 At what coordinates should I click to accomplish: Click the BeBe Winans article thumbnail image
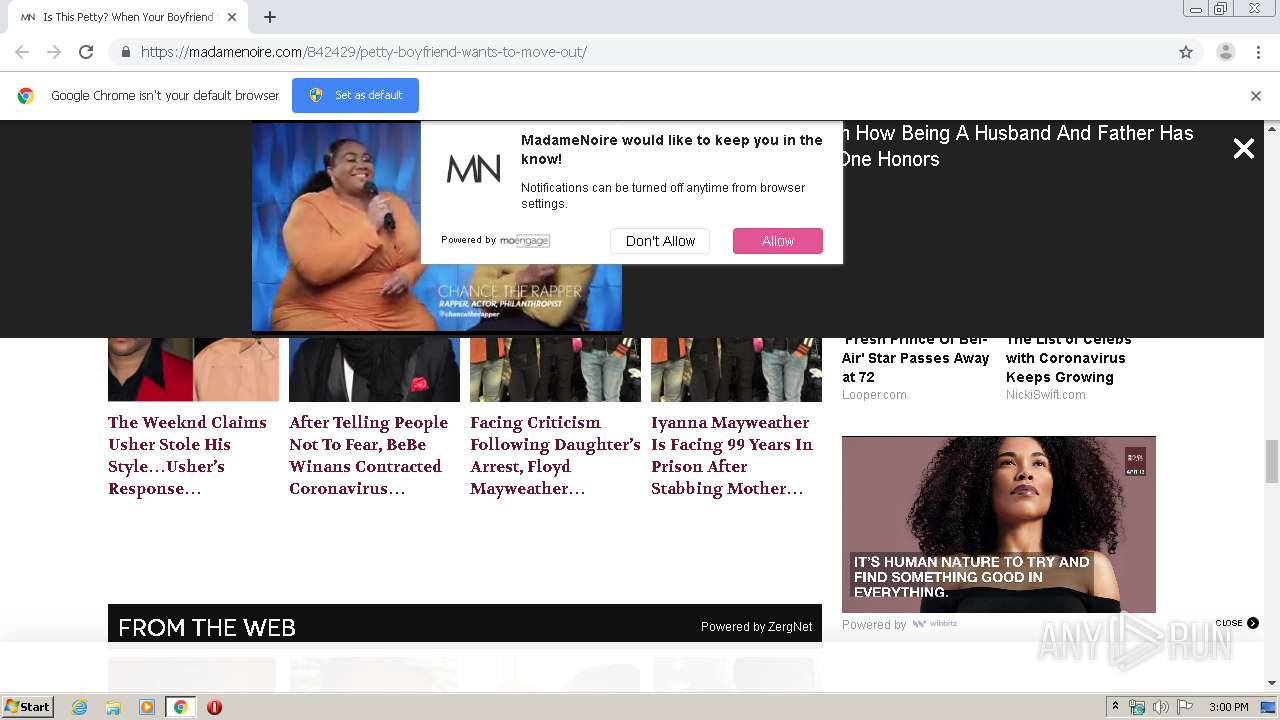click(374, 370)
